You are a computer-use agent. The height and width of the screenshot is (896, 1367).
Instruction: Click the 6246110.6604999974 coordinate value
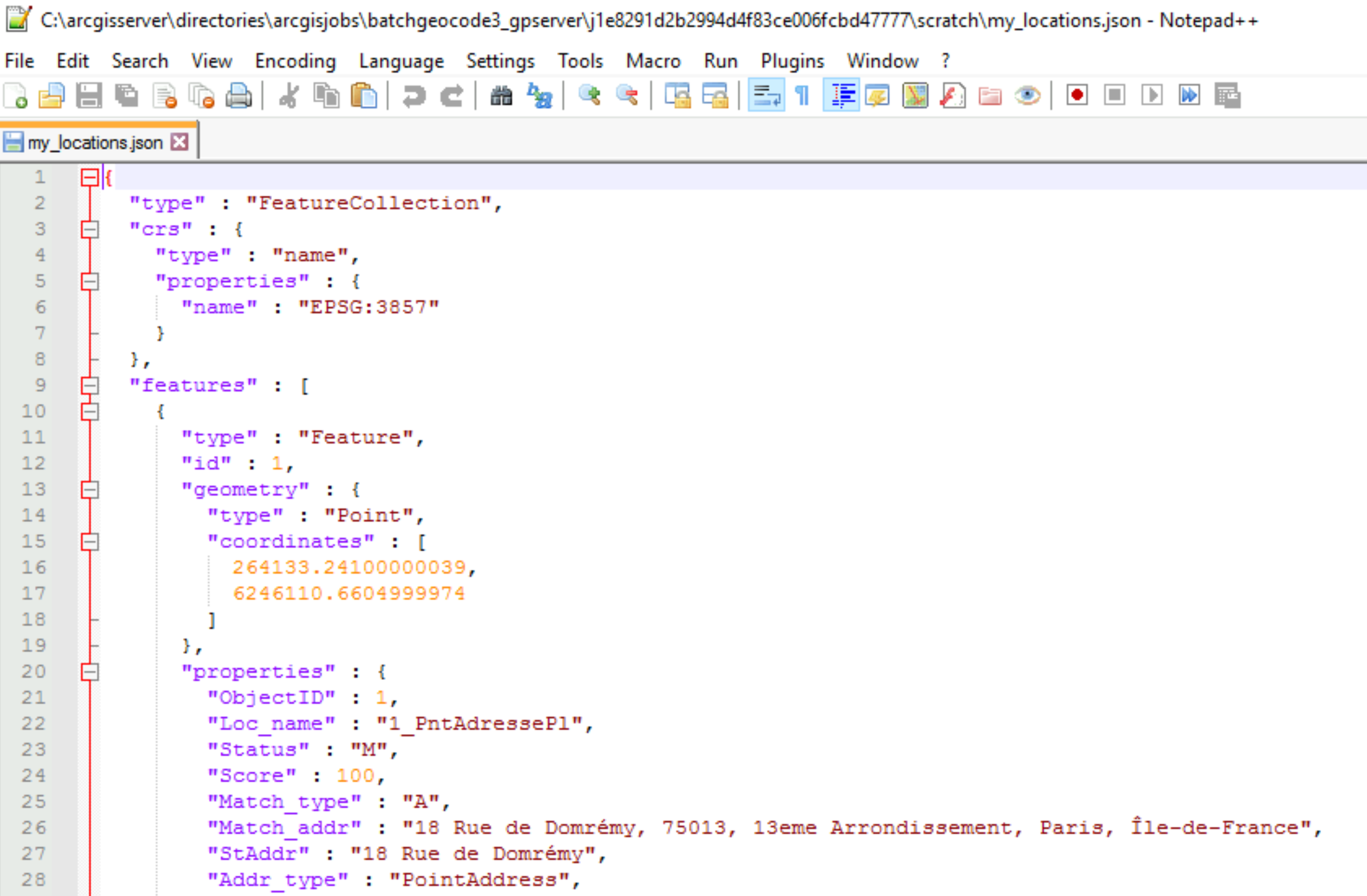(349, 593)
